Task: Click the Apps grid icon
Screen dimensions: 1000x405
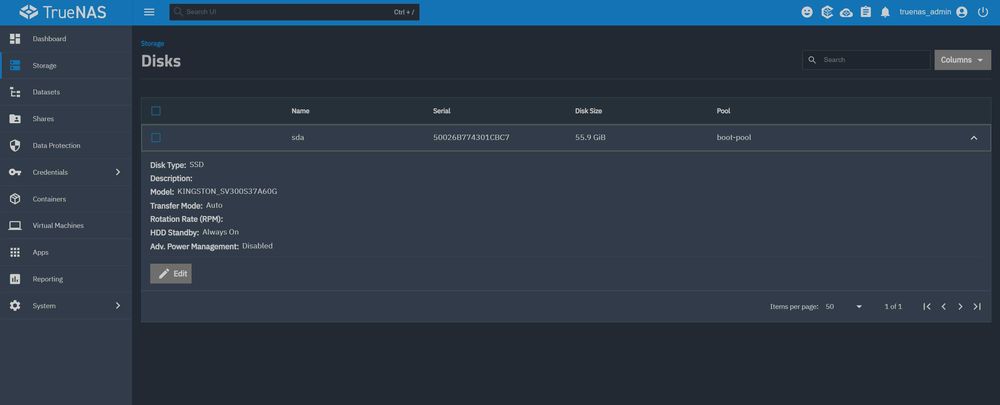Action: (15, 253)
